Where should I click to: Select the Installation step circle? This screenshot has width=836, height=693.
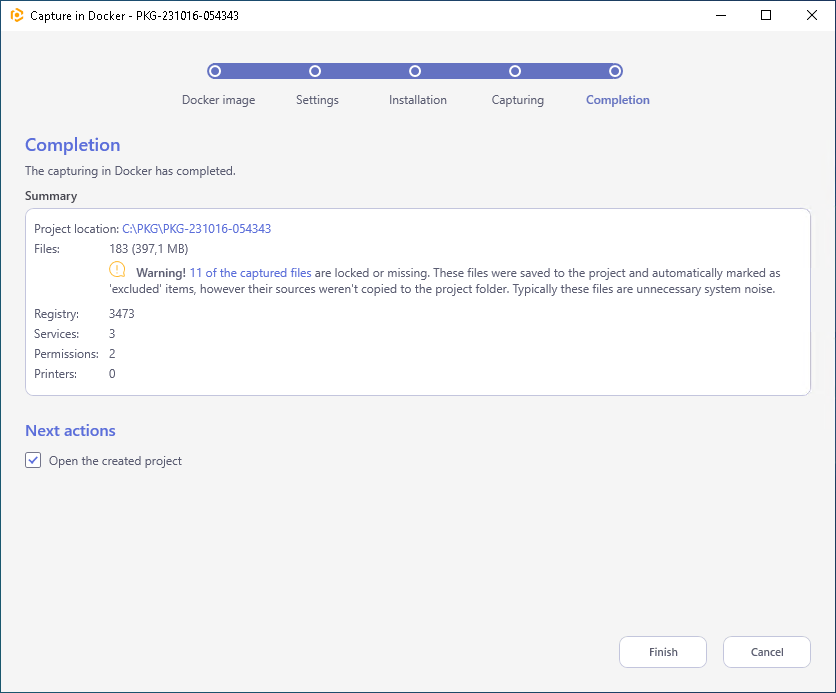[415, 71]
